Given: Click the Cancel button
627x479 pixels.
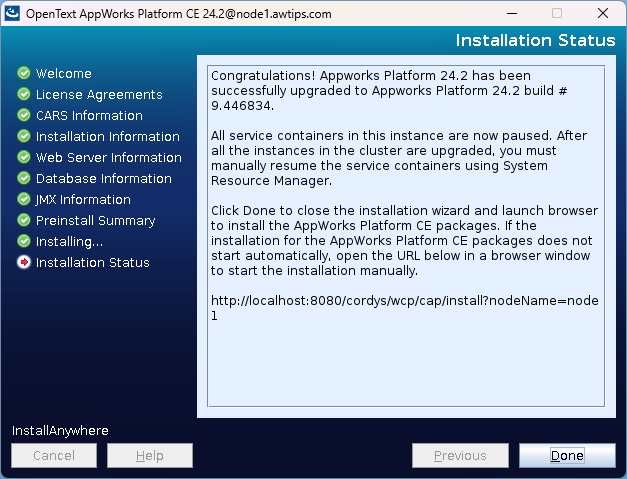Looking at the screenshot, I should (x=54, y=456).
